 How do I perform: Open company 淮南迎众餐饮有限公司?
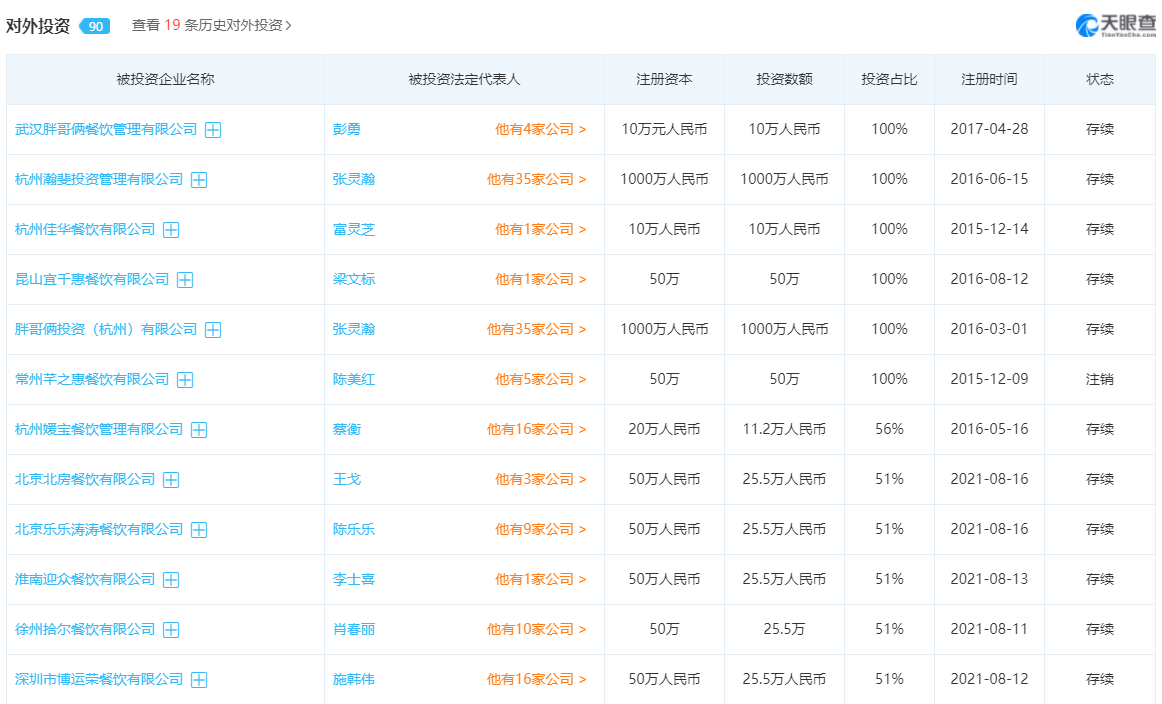pyautogui.click(x=85, y=580)
